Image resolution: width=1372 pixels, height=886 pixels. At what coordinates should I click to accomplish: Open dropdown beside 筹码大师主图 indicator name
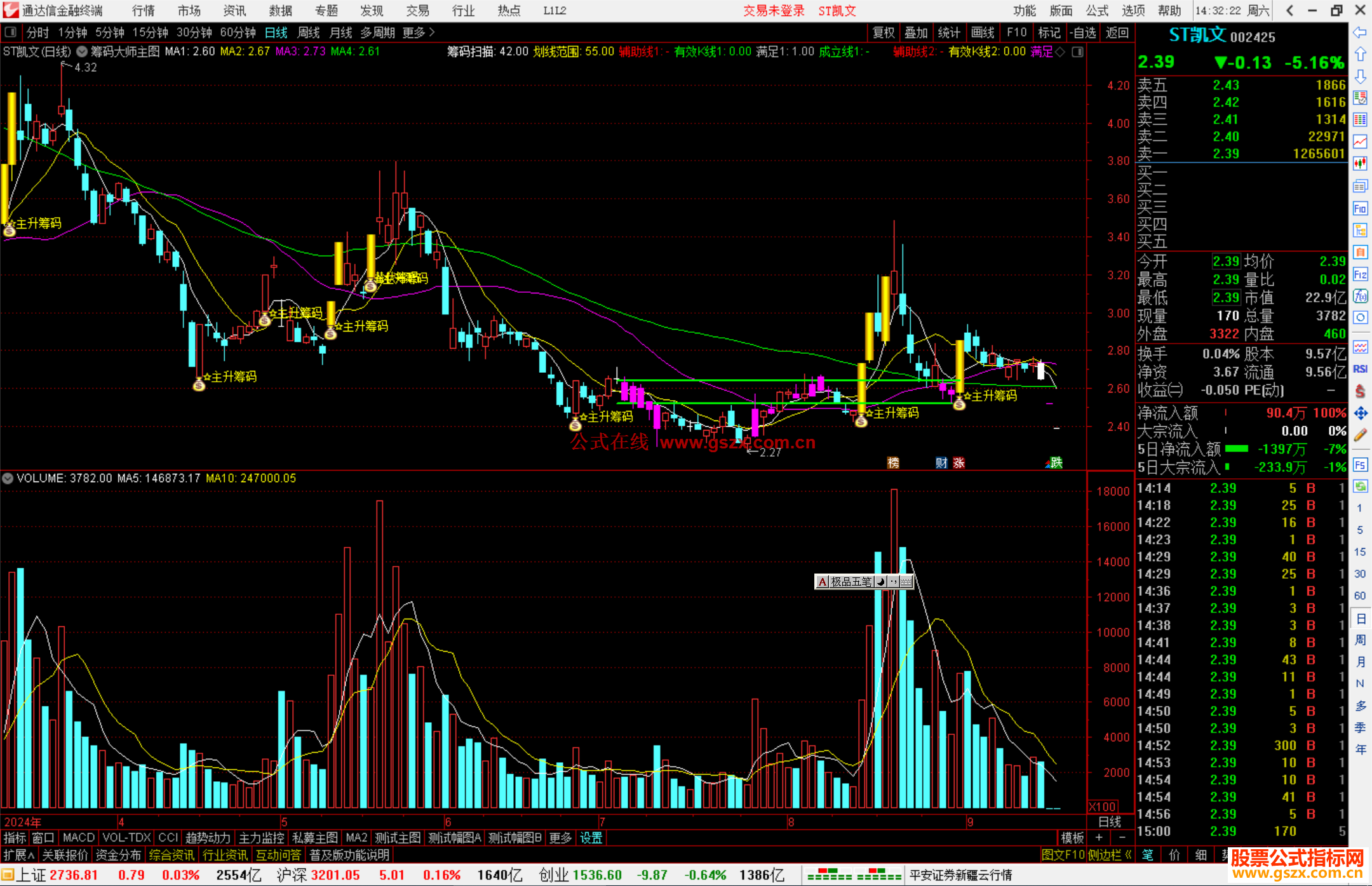pos(82,51)
